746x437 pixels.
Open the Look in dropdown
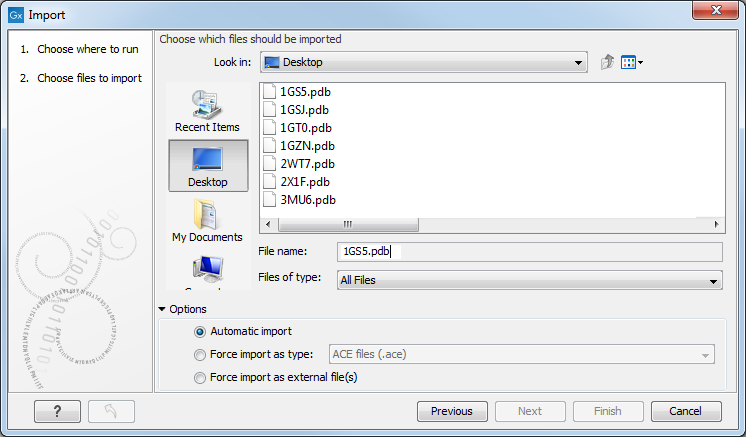[x=422, y=62]
